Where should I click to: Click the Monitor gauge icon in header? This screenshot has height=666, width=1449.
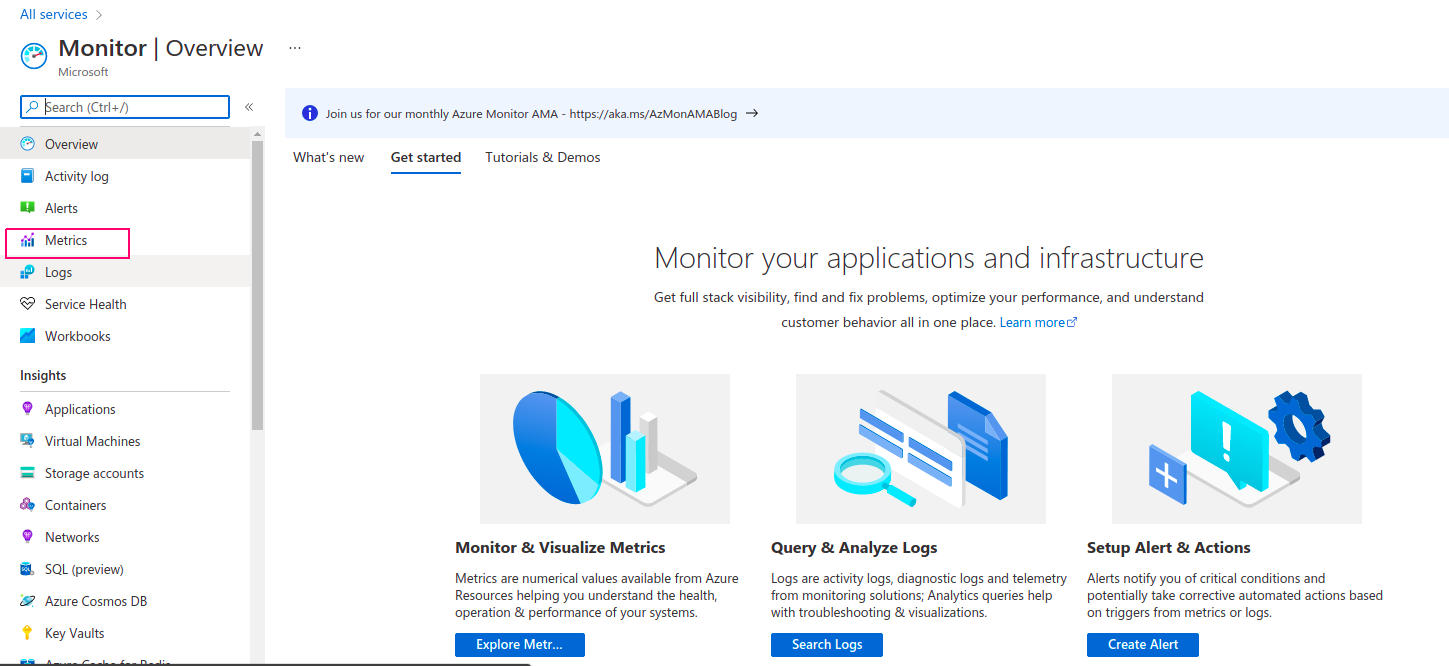[34, 55]
